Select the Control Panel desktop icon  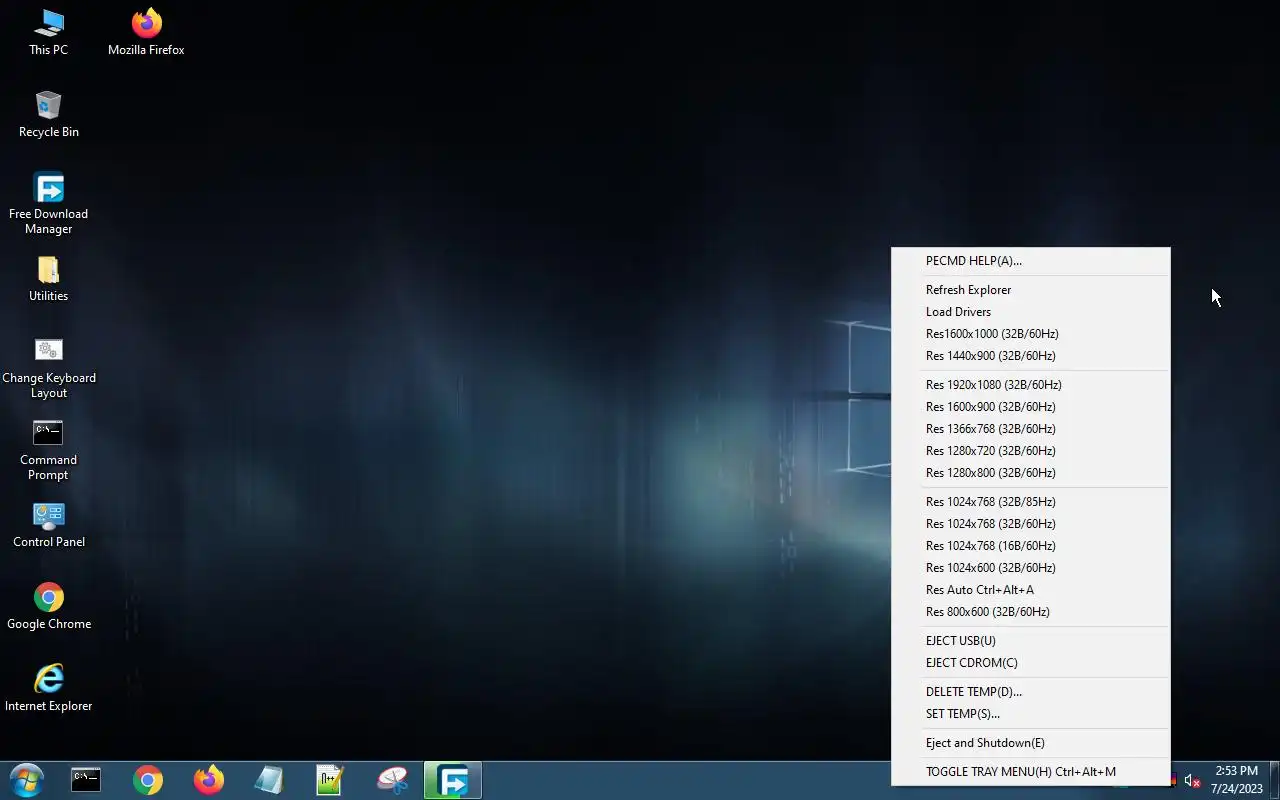[x=48, y=524]
